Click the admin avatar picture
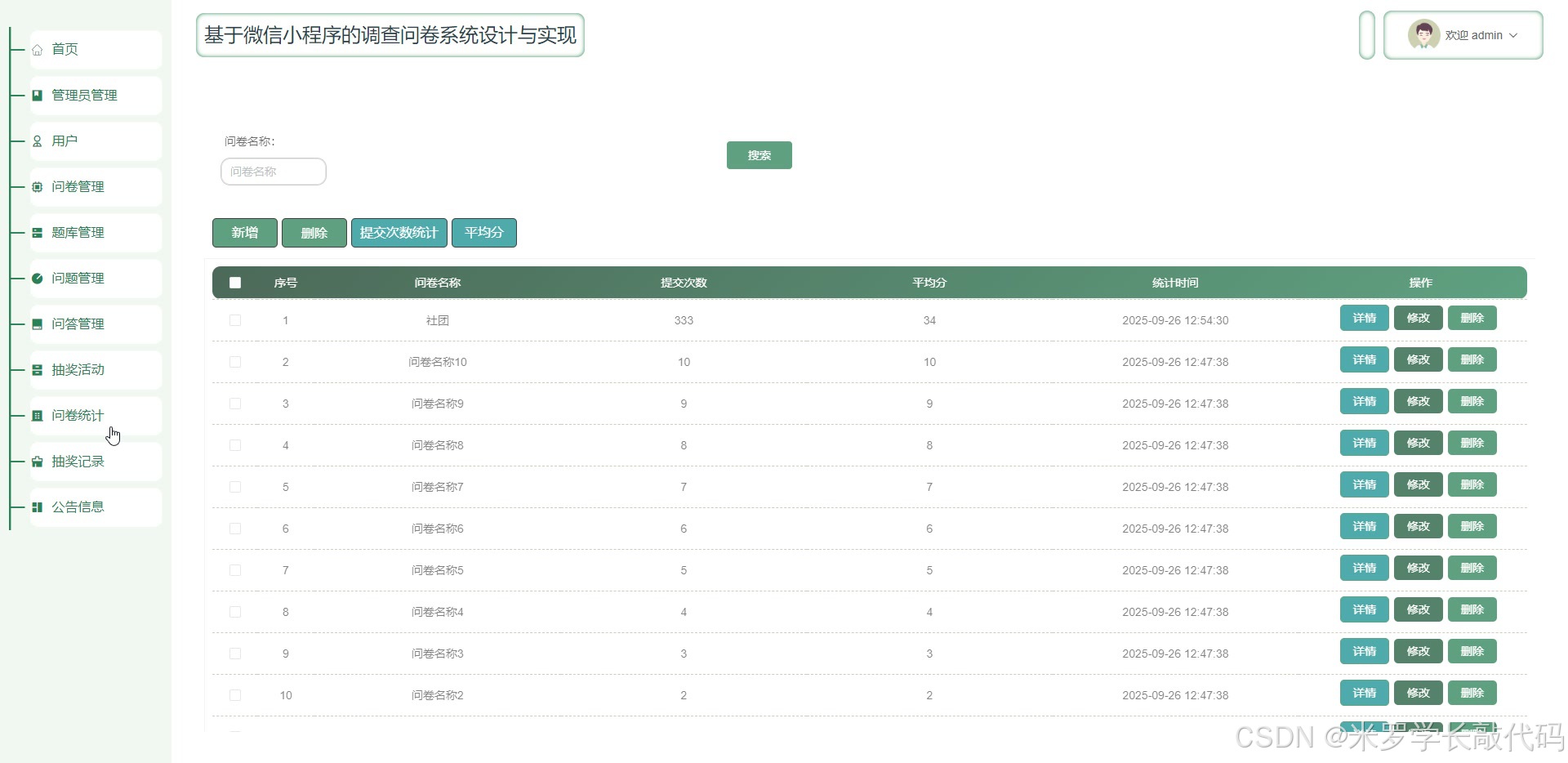The image size is (1568, 763). coord(1423,35)
